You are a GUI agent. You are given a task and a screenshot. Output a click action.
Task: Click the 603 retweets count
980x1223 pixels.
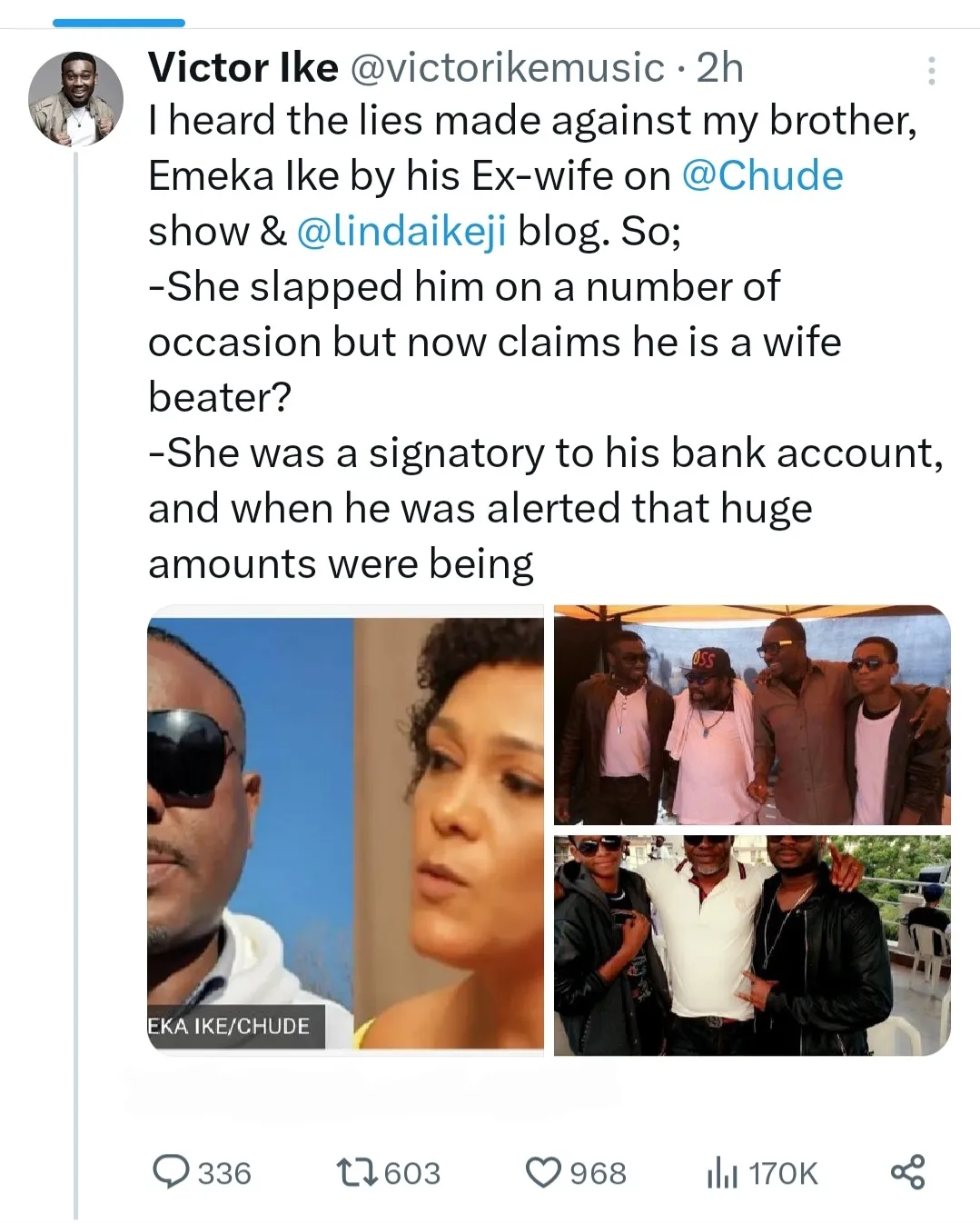coord(412,1173)
